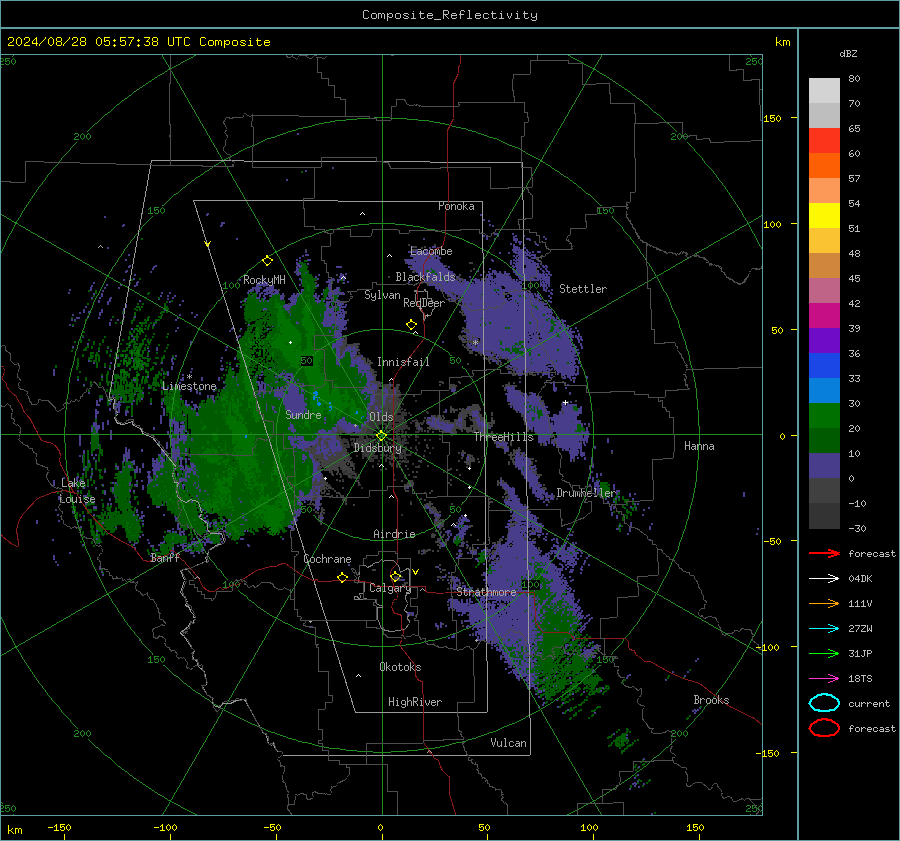The height and width of the screenshot is (841, 900).
Task: Click the 45 dBZ scale value
Action: [854, 278]
